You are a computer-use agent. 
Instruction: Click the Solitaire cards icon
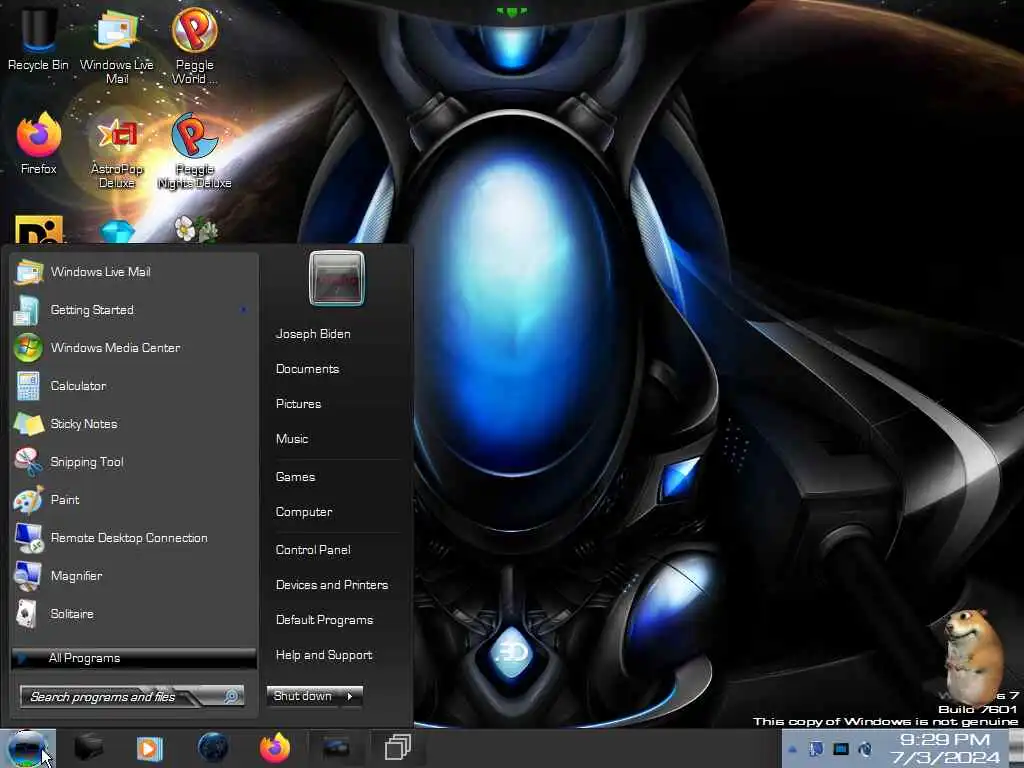(x=26, y=614)
